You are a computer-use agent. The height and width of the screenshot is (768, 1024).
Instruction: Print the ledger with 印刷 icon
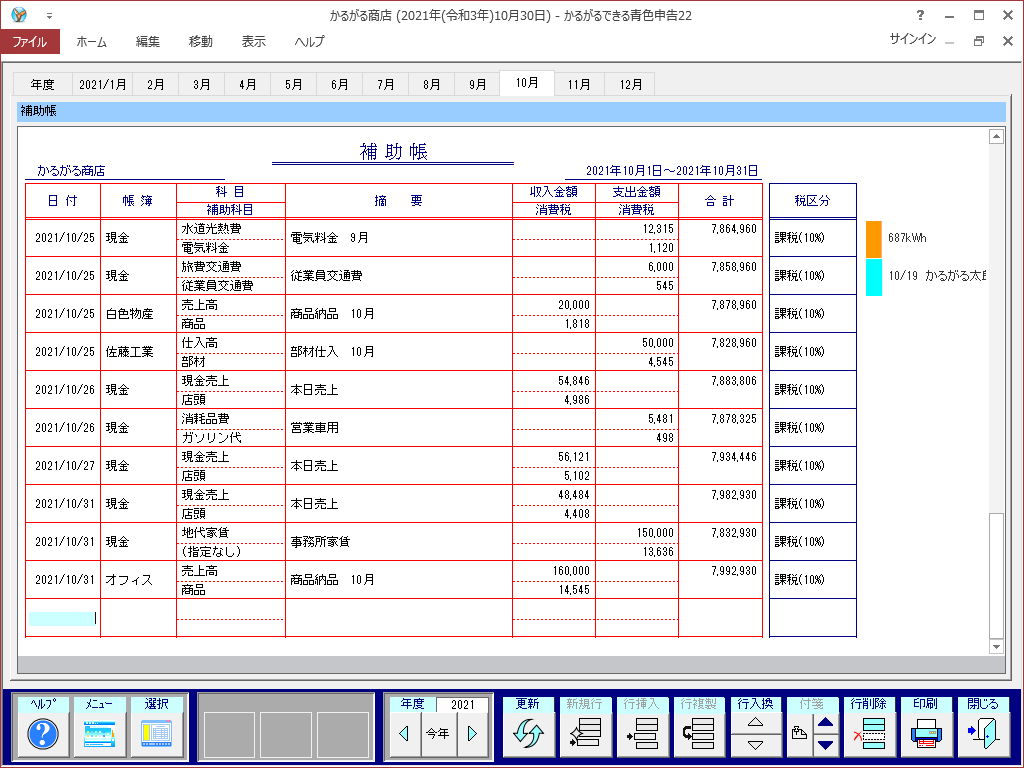coord(926,733)
